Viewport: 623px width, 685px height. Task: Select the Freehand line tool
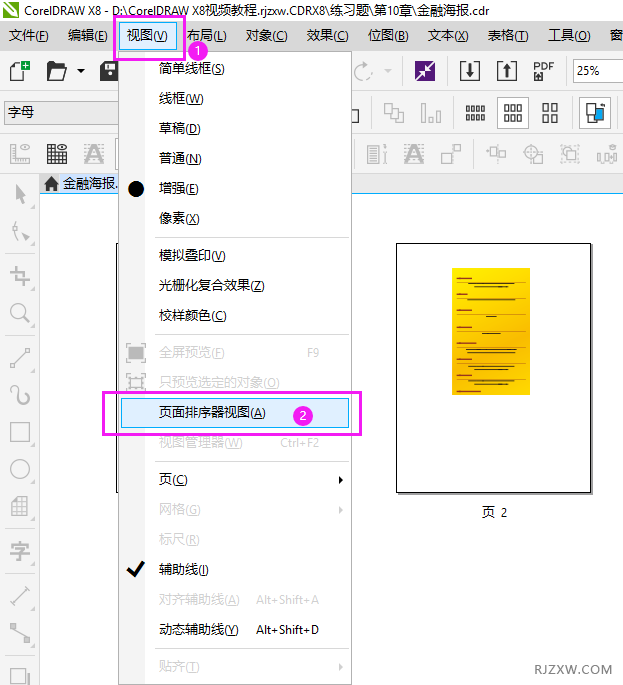tap(20, 358)
